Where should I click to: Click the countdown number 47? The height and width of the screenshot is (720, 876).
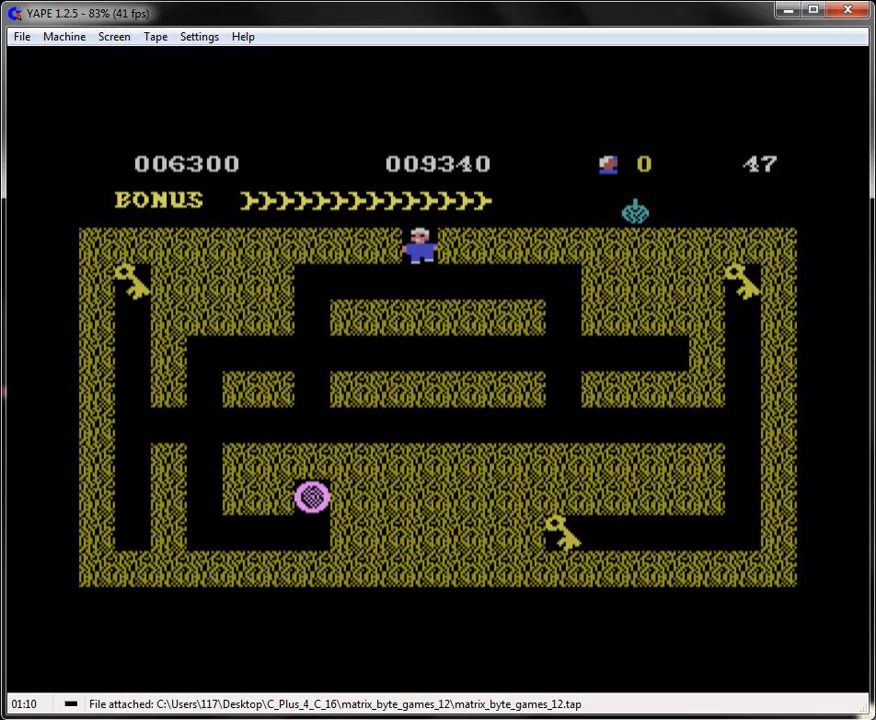point(760,164)
